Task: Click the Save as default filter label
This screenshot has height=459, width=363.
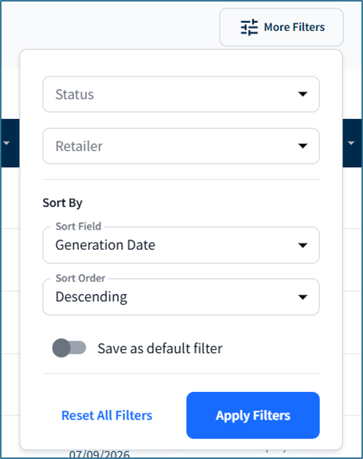Action: coord(160,349)
